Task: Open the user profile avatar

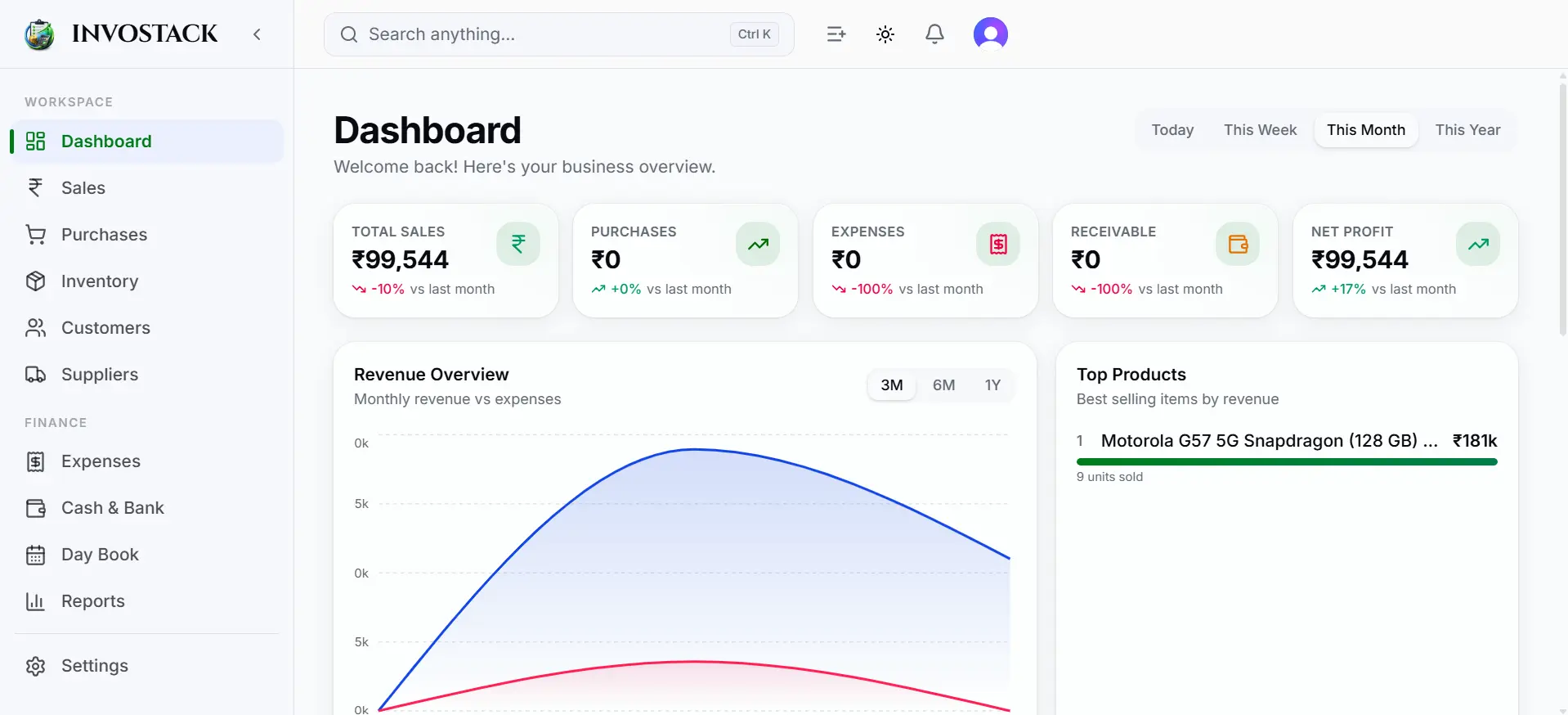Action: 990,34
